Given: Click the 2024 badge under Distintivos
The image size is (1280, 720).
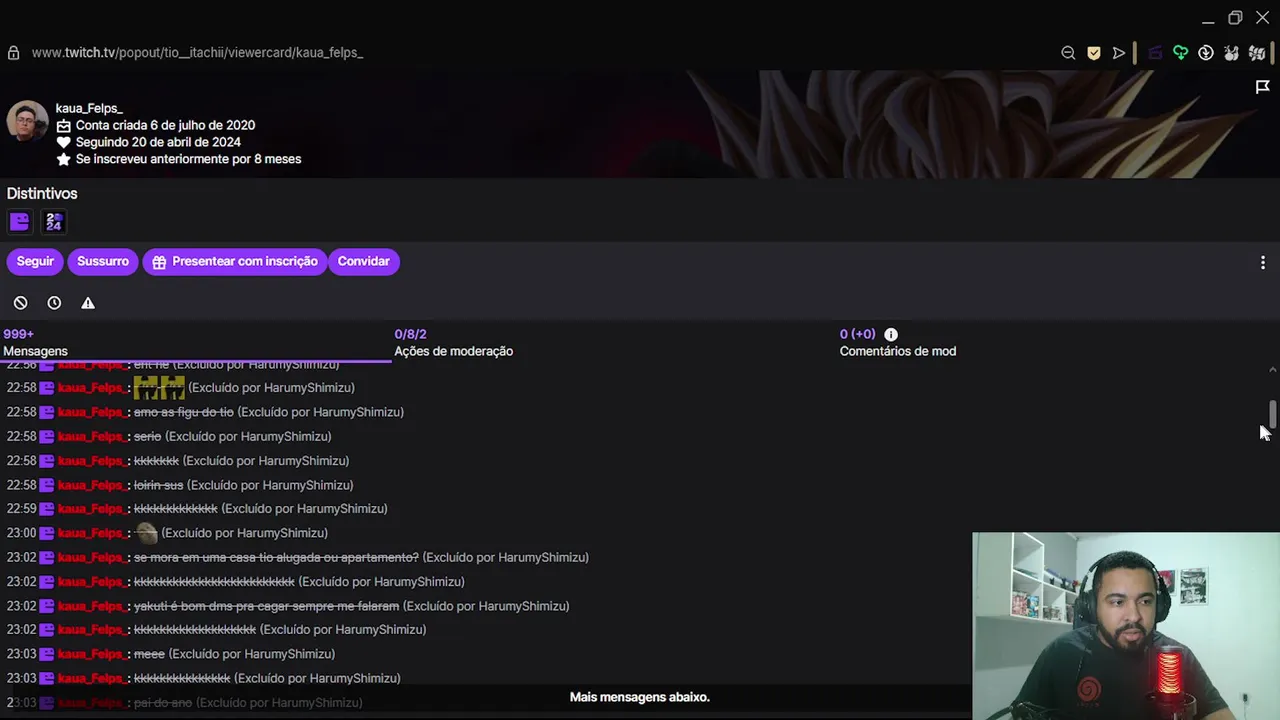Looking at the screenshot, I should pyautogui.click(x=54, y=222).
